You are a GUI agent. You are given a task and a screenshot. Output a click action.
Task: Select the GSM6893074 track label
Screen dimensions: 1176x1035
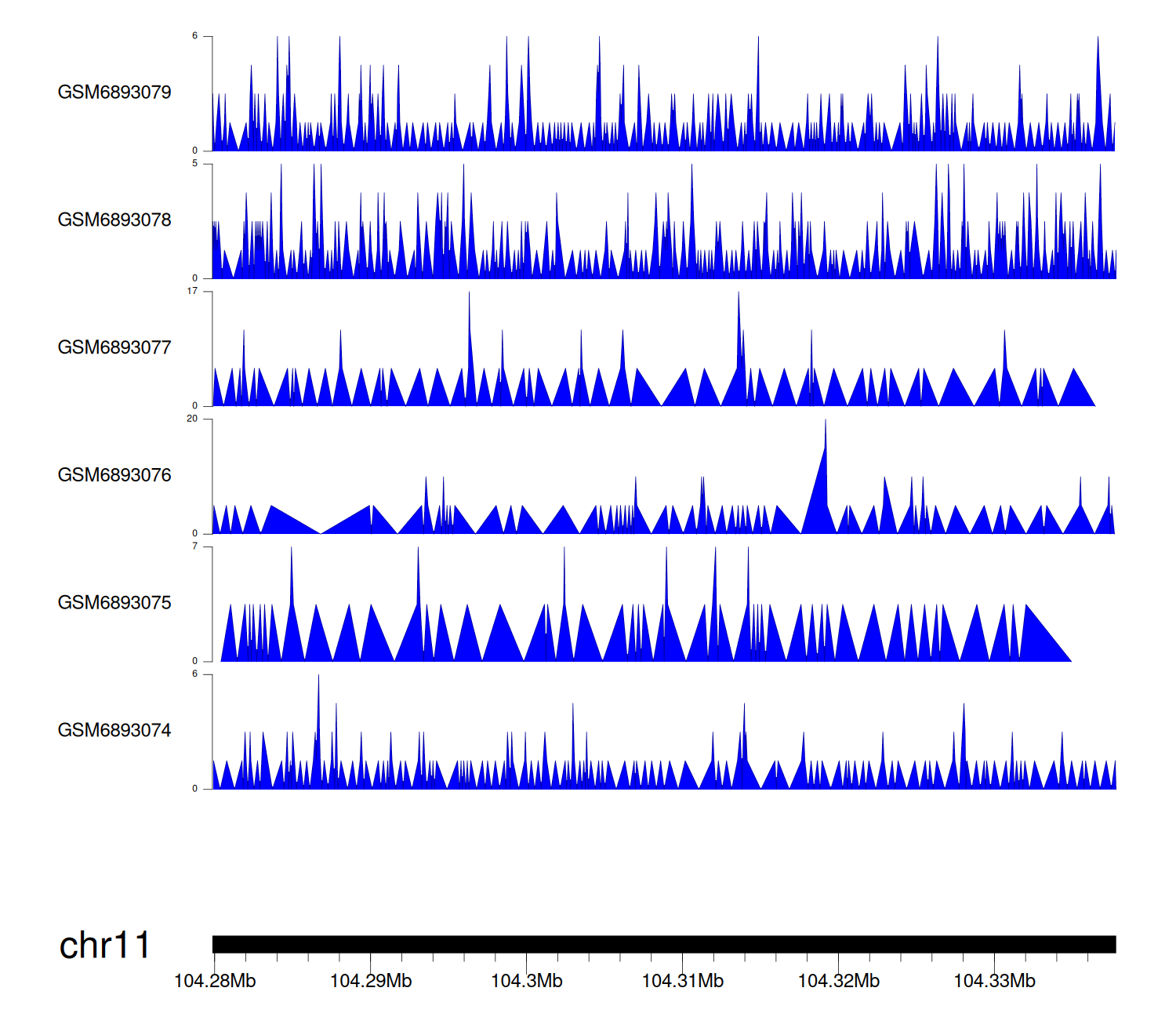coord(114,731)
